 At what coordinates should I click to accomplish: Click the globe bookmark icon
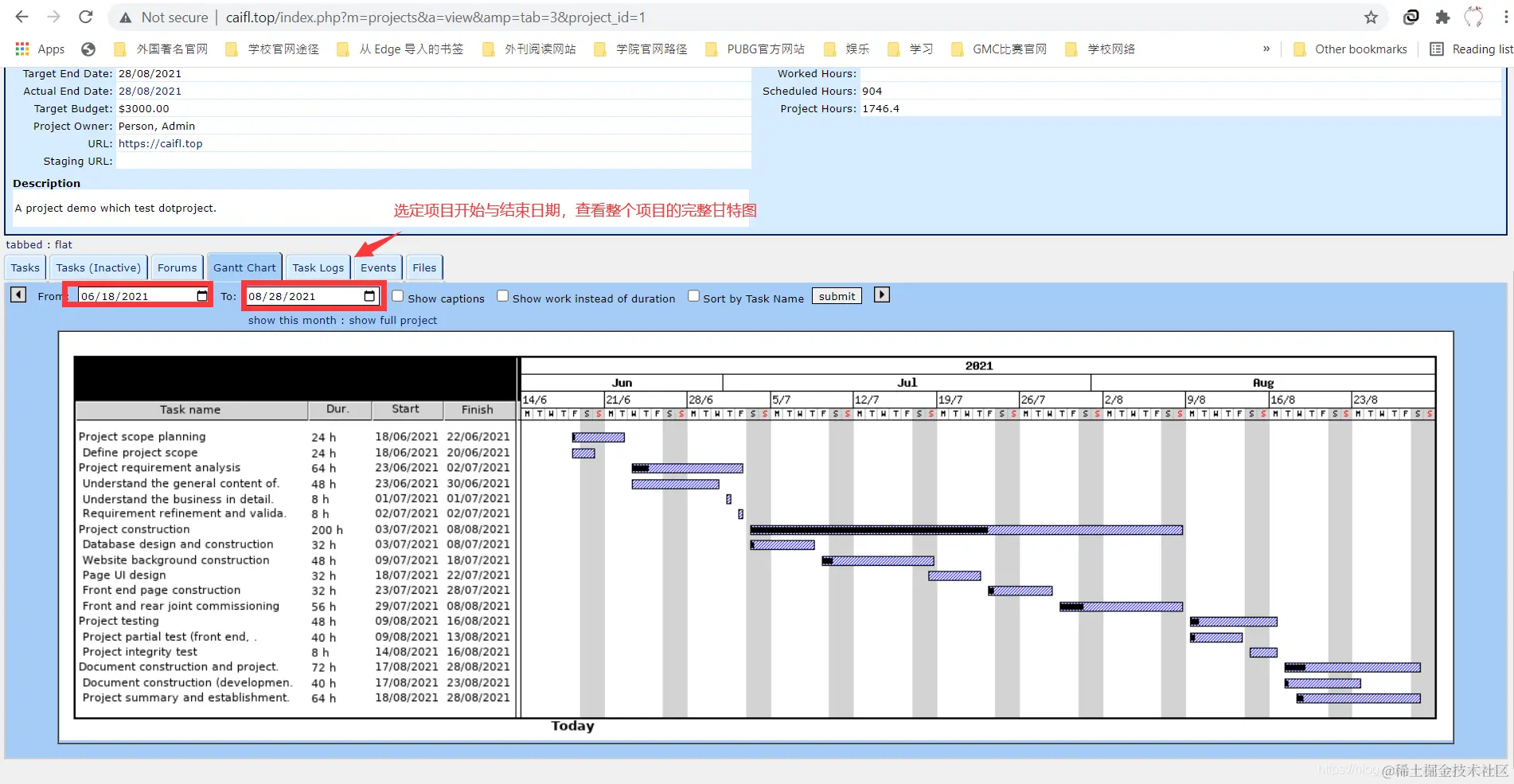88,49
